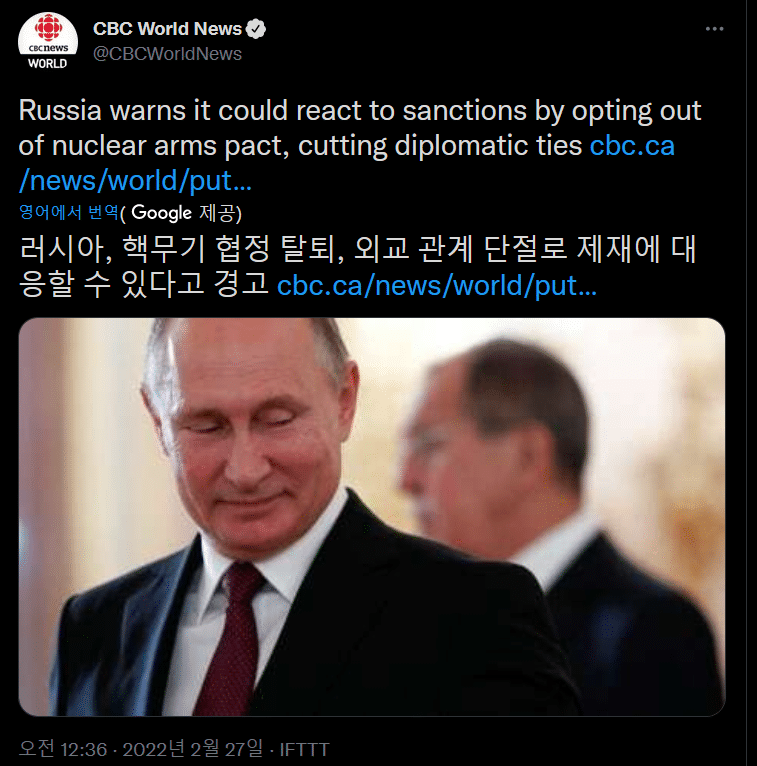Click the 2022년 2월 27일 date
Image resolution: width=757 pixels, height=766 pixels.
[x=192, y=748]
